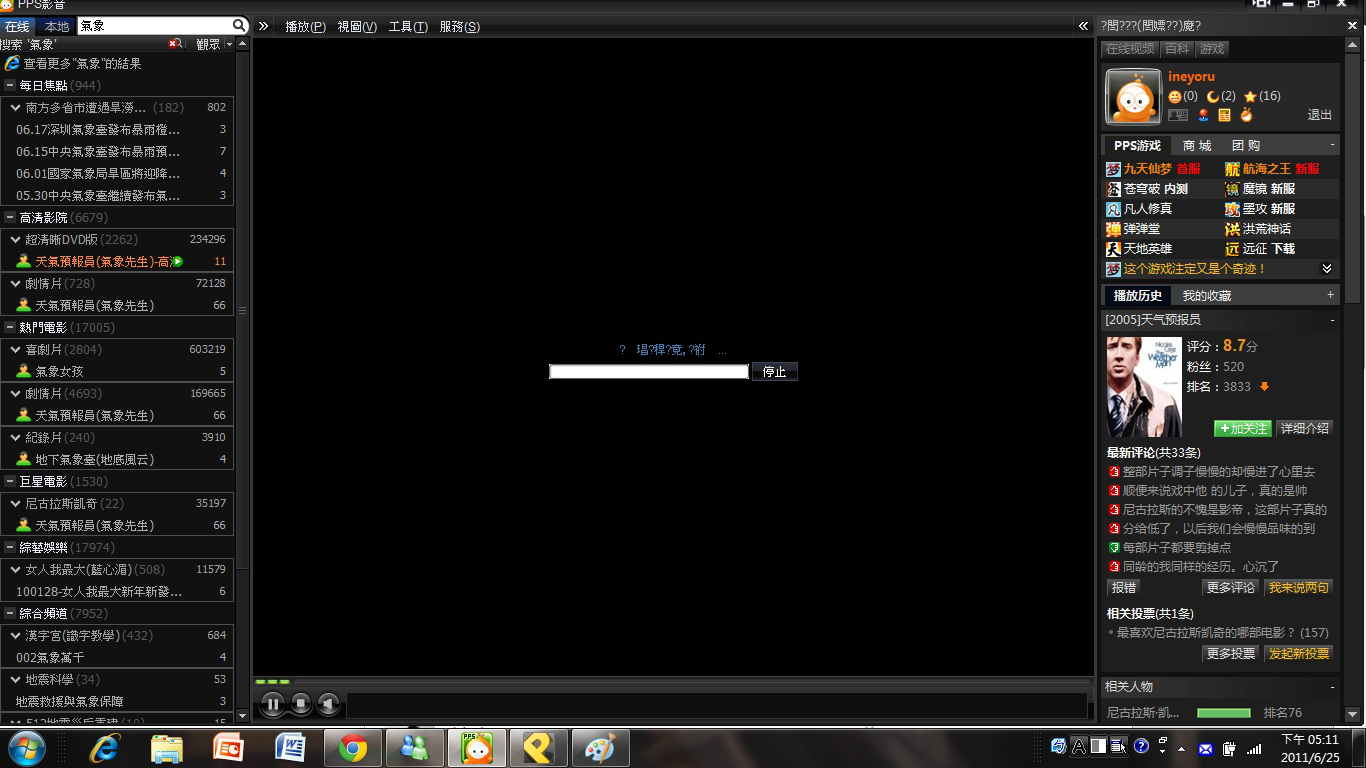The image size is (1366, 768).
Task: Open the 苍穹破 game icon
Action: click(x=1113, y=189)
